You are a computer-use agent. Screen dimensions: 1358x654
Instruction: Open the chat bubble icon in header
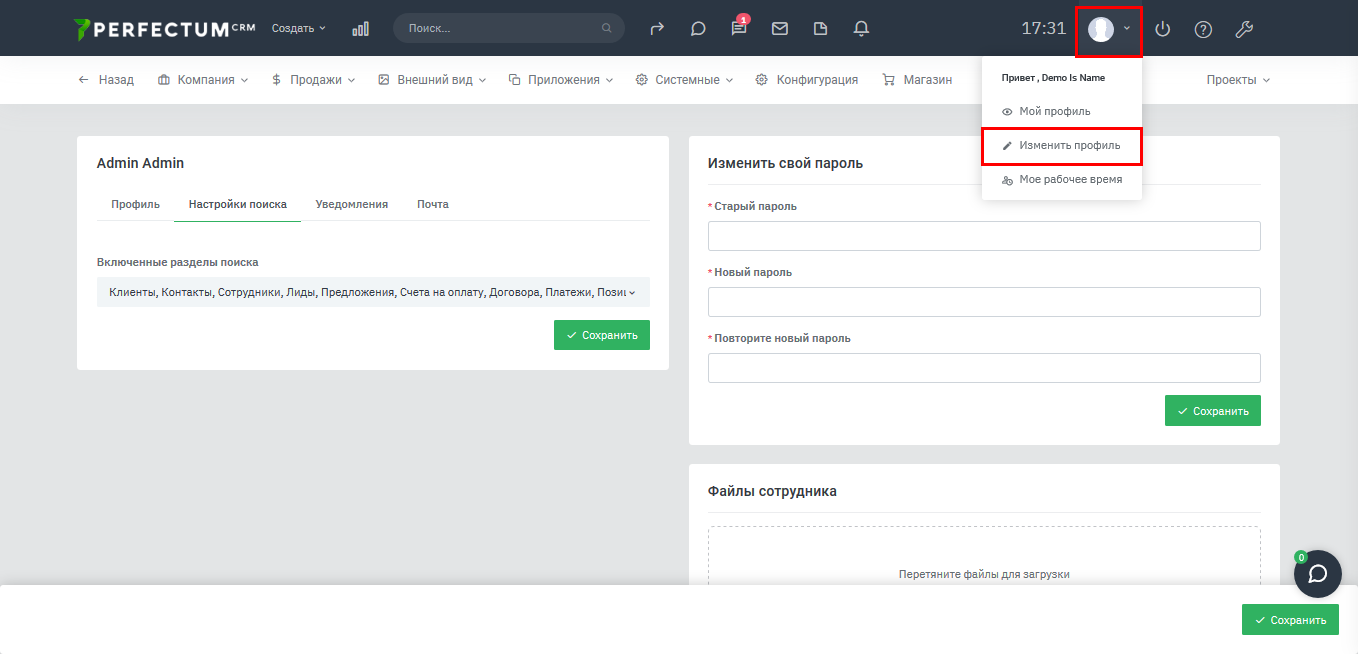[x=698, y=29]
